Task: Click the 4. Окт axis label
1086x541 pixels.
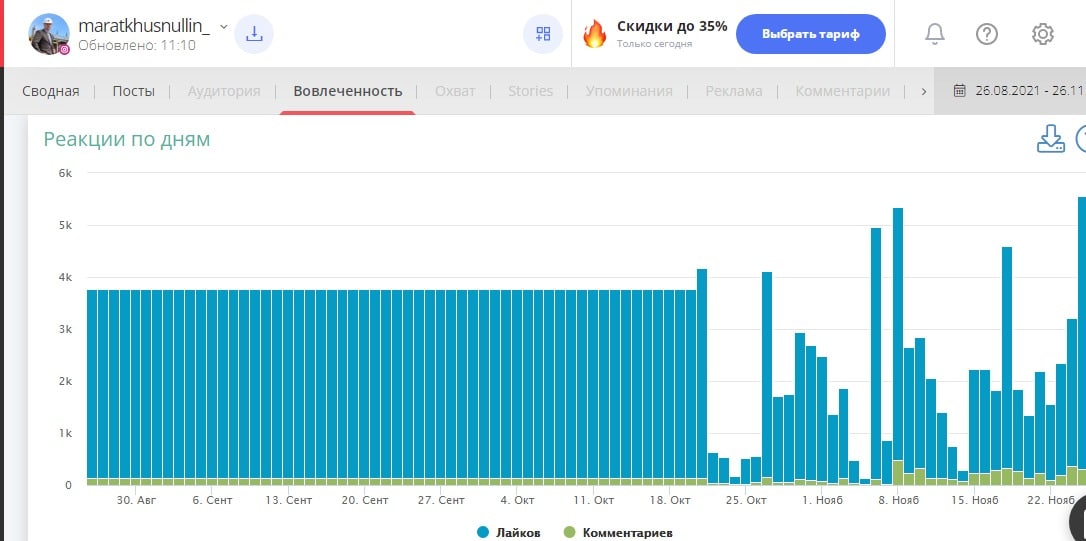Action: point(517,500)
